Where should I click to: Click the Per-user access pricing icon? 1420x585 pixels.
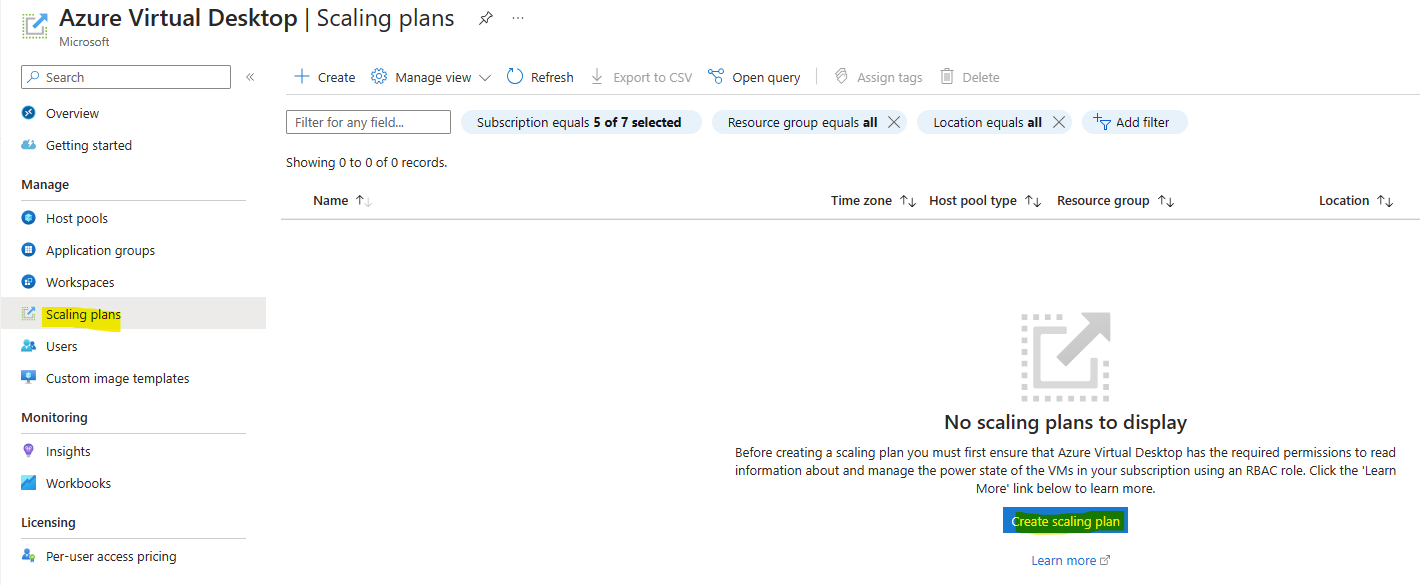click(x=28, y=556)
